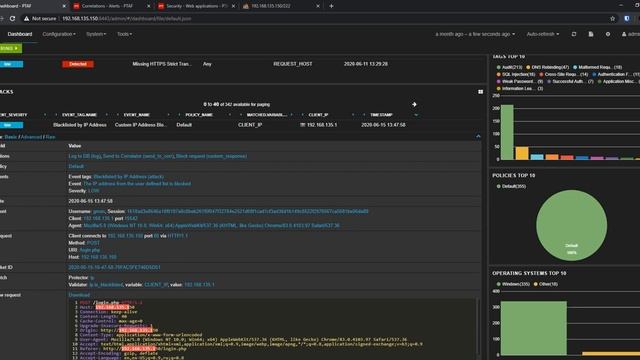This screenshot has height=360, width=640.
Task: Click the browser address bar URL
Action: click(127, 19)
